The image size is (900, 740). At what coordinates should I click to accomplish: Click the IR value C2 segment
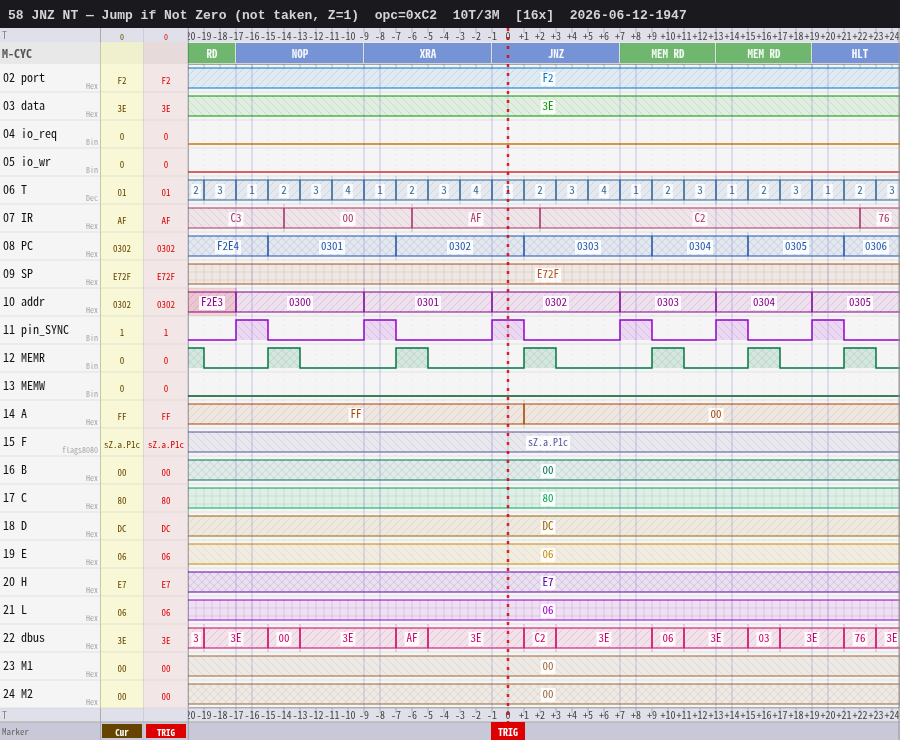pyautogui.click(x=700, y=218)
